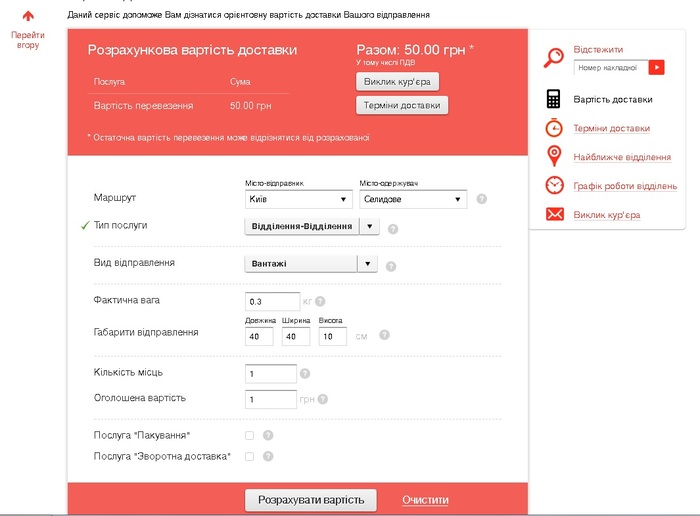Click the envelope courier call icon
The image size is (700, 516).
pyautogui.click(x=553, y=214)
